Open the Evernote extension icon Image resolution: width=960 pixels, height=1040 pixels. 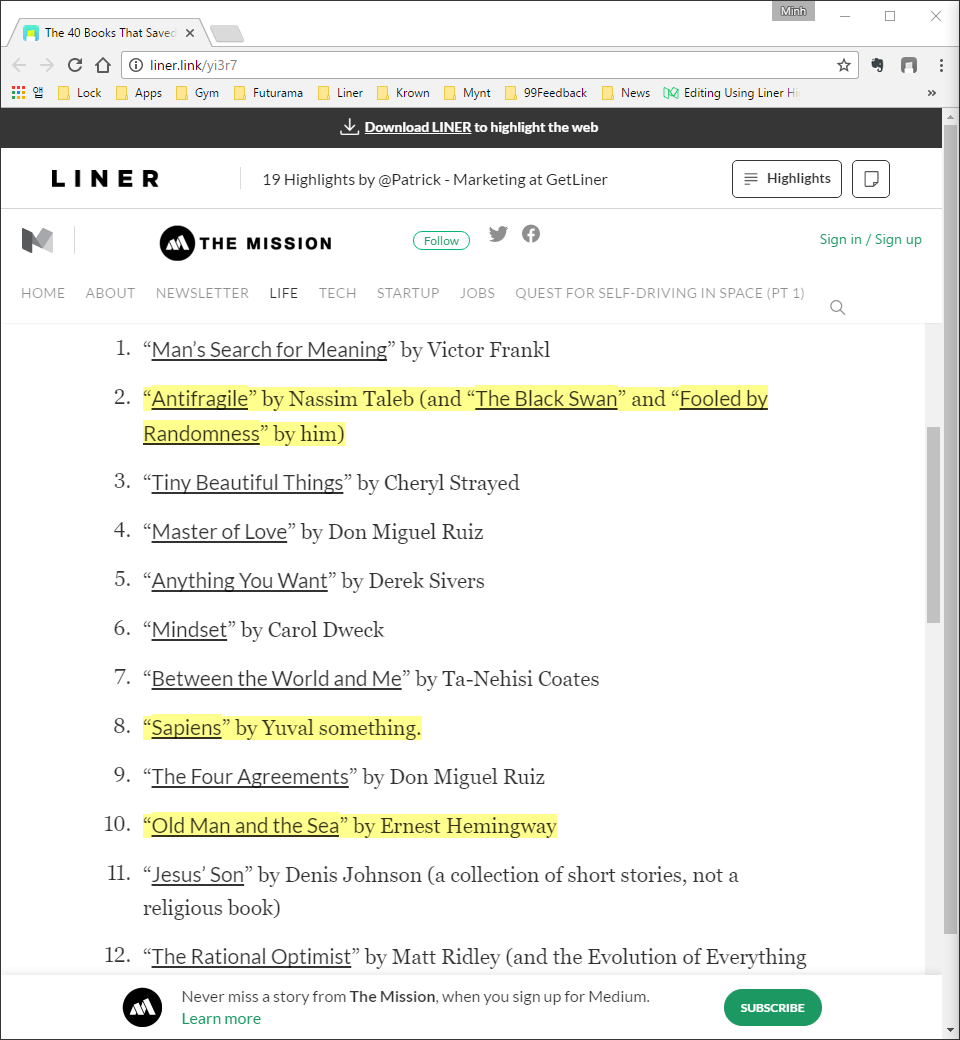877,65
